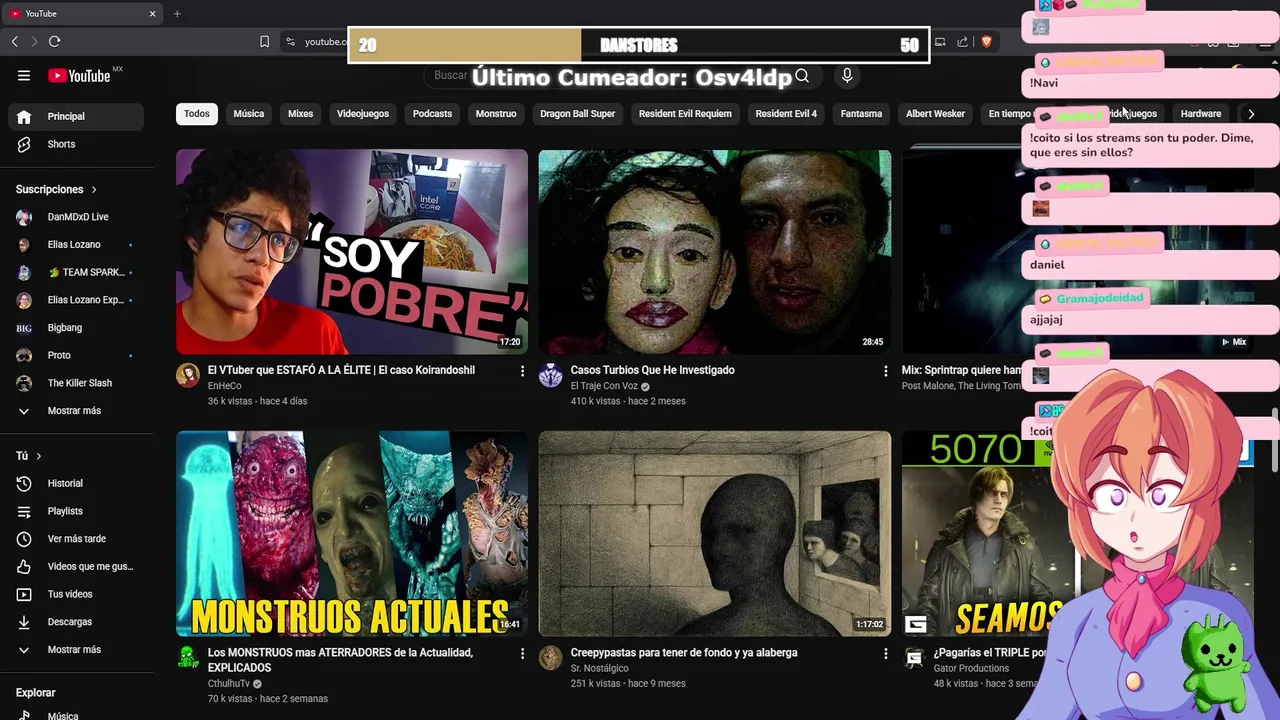Viewport: 1280px width, 720px height.
Task: Open Ver más tarde list
Action: (x=76, y=539)
